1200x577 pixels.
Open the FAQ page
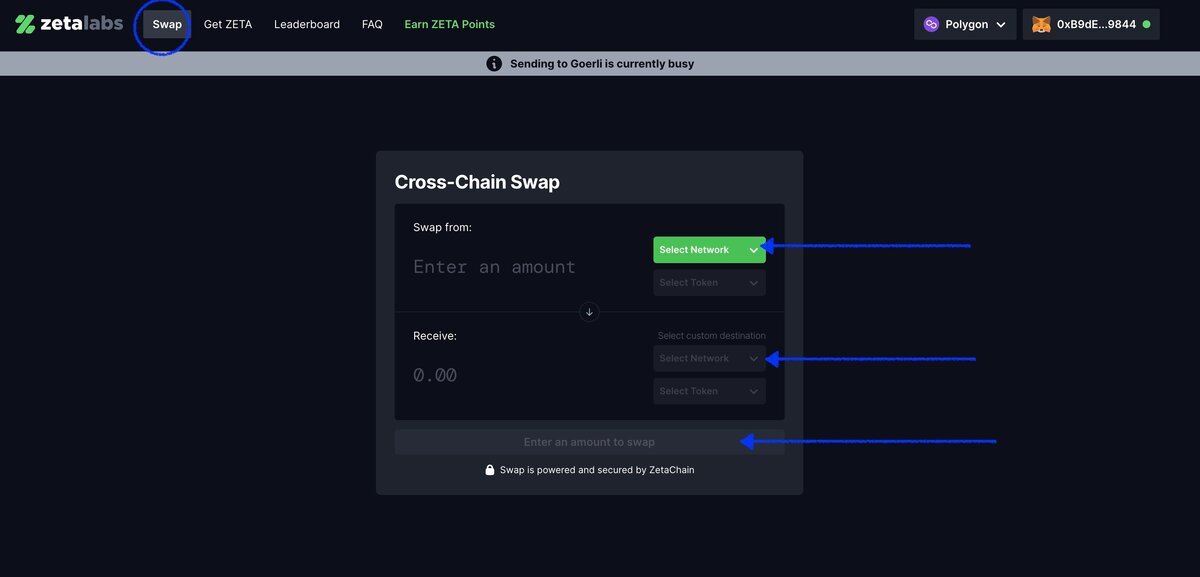click(x=372, y=24)
